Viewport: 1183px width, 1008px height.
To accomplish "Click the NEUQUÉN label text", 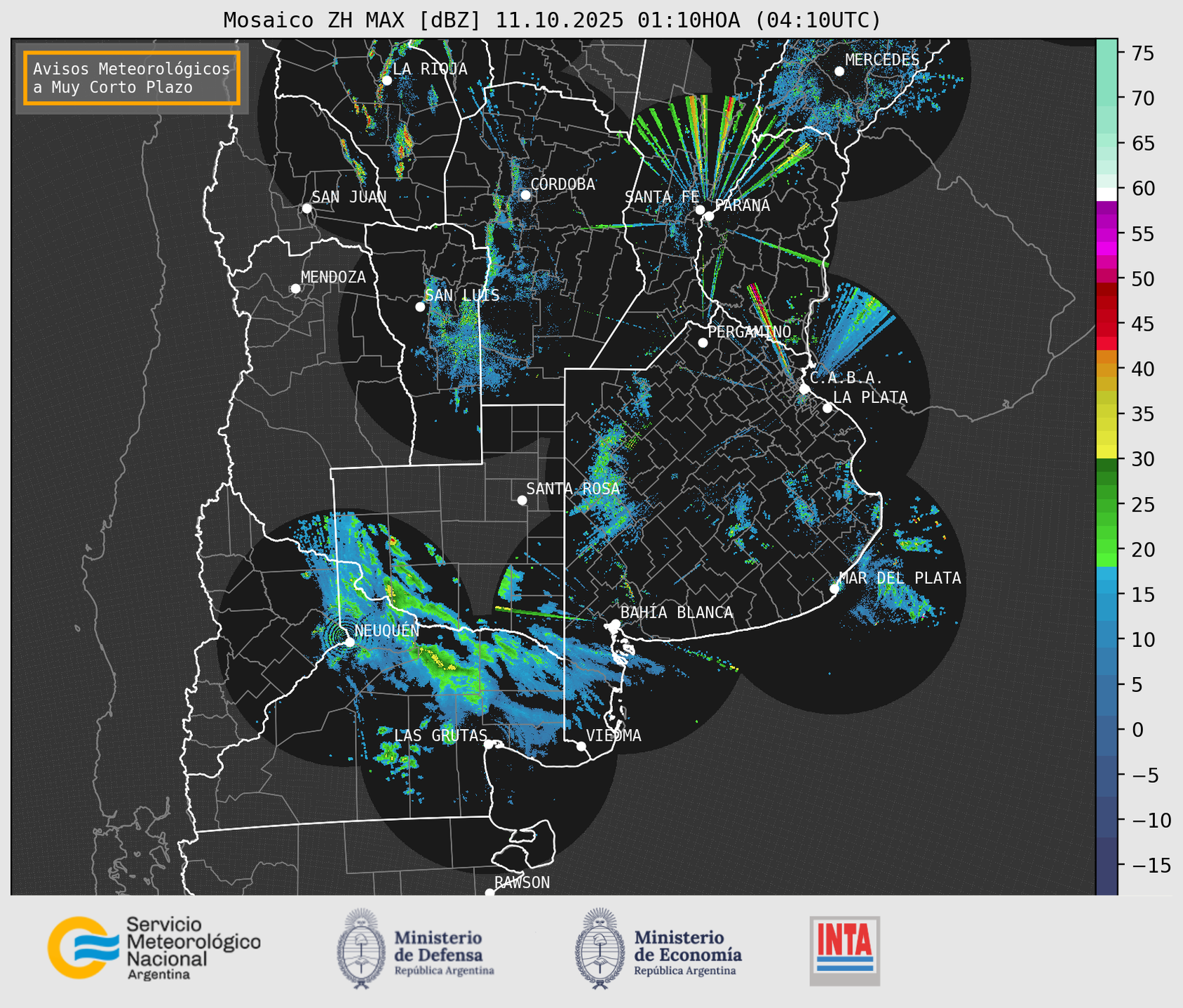I will point(387,630).
